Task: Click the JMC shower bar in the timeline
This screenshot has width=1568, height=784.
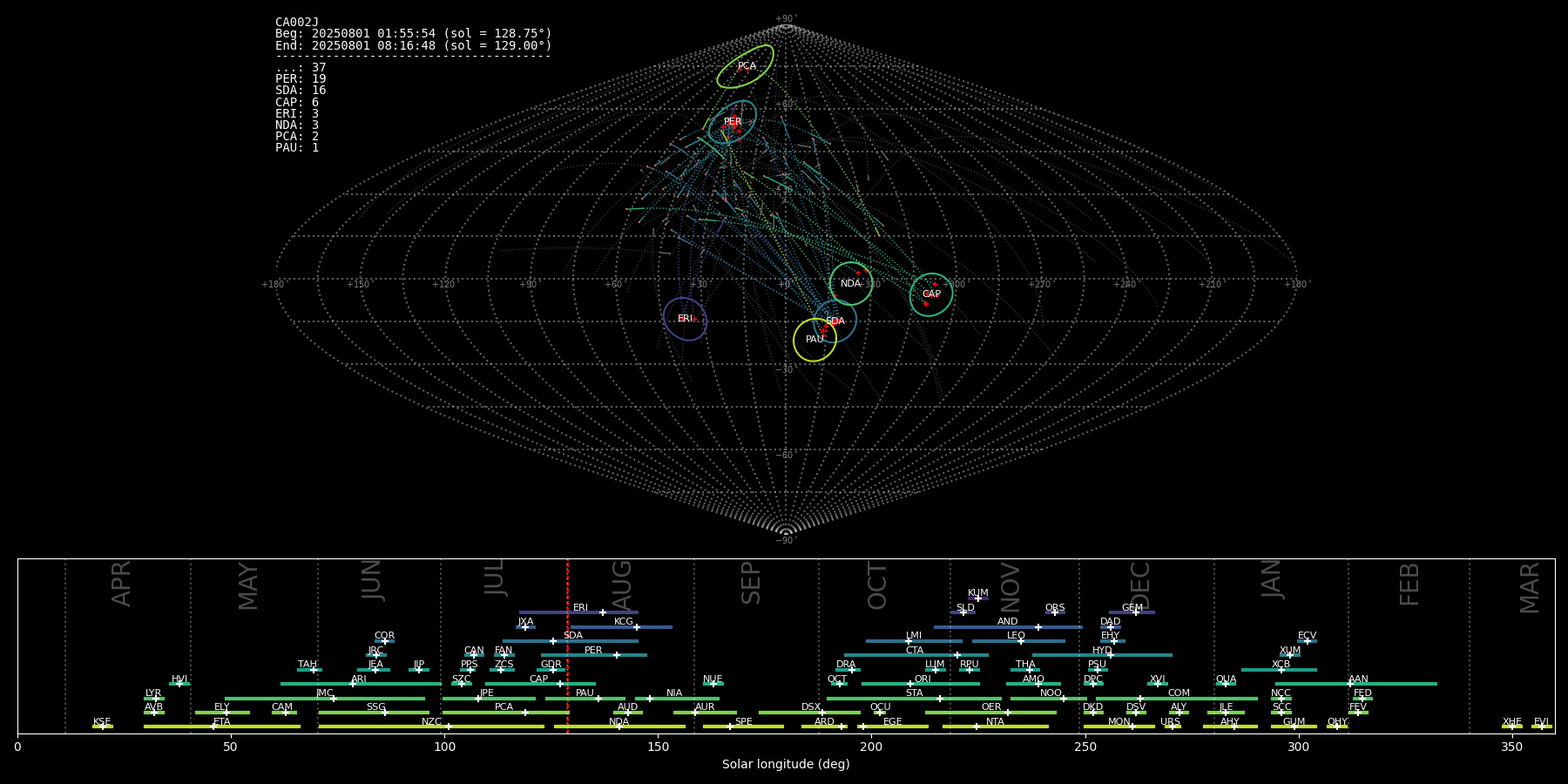Action: [x=325, y=698]
